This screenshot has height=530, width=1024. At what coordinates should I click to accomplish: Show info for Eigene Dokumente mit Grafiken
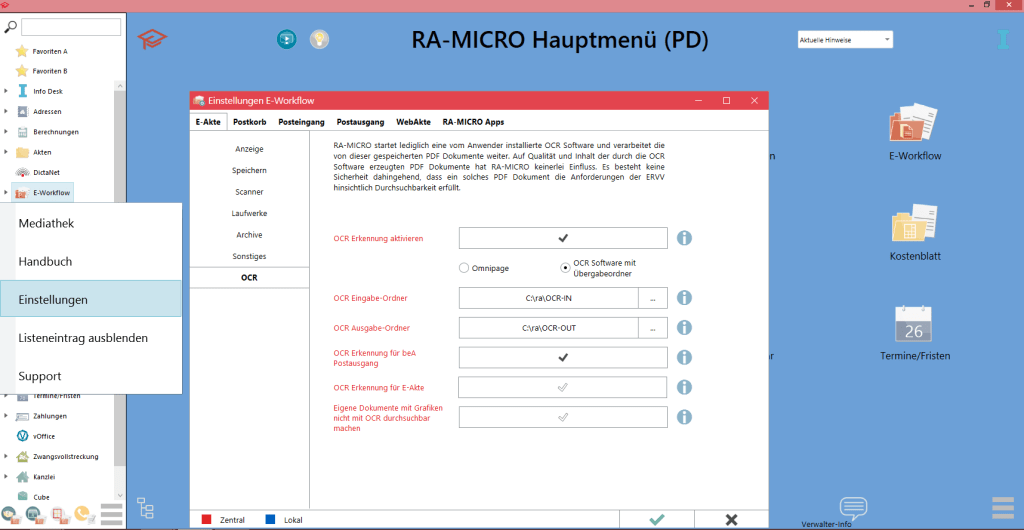684,417
